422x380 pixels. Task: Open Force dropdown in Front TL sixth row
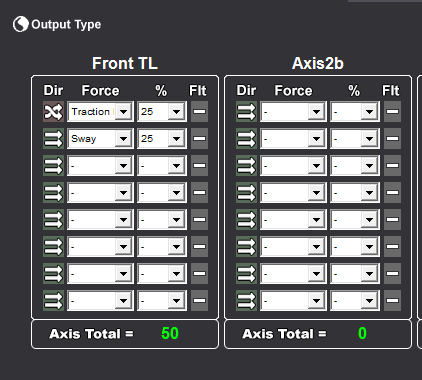point(100,247)
